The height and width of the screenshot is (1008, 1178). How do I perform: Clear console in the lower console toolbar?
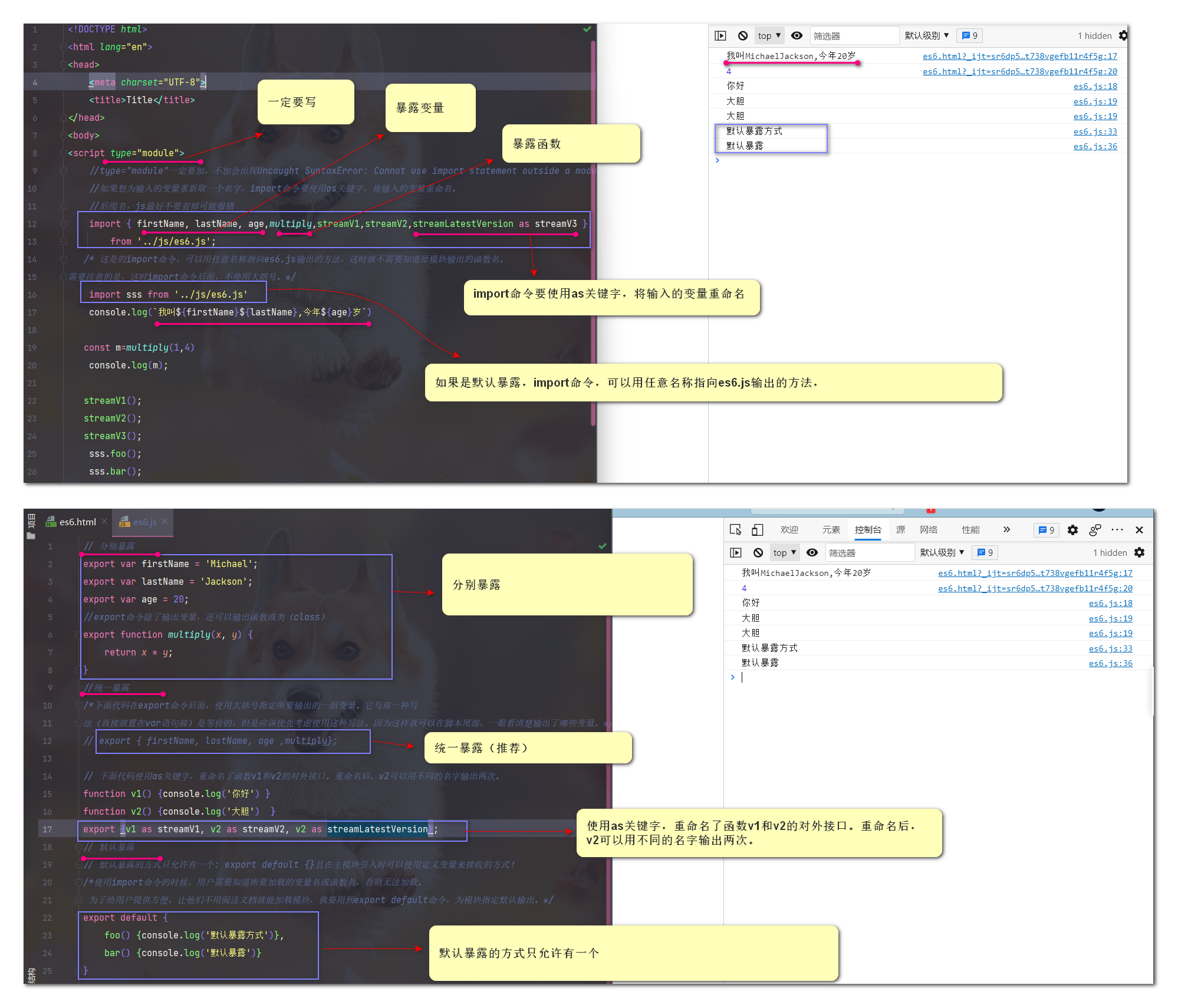tap(758, 553)
